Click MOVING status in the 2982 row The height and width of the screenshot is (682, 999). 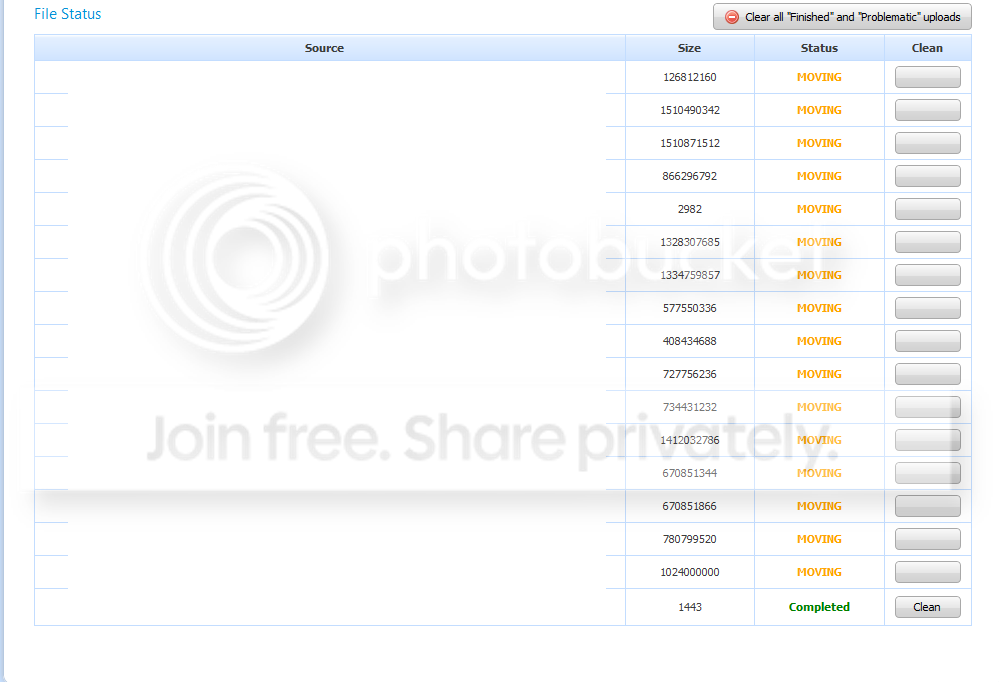(x=819, y=209)
